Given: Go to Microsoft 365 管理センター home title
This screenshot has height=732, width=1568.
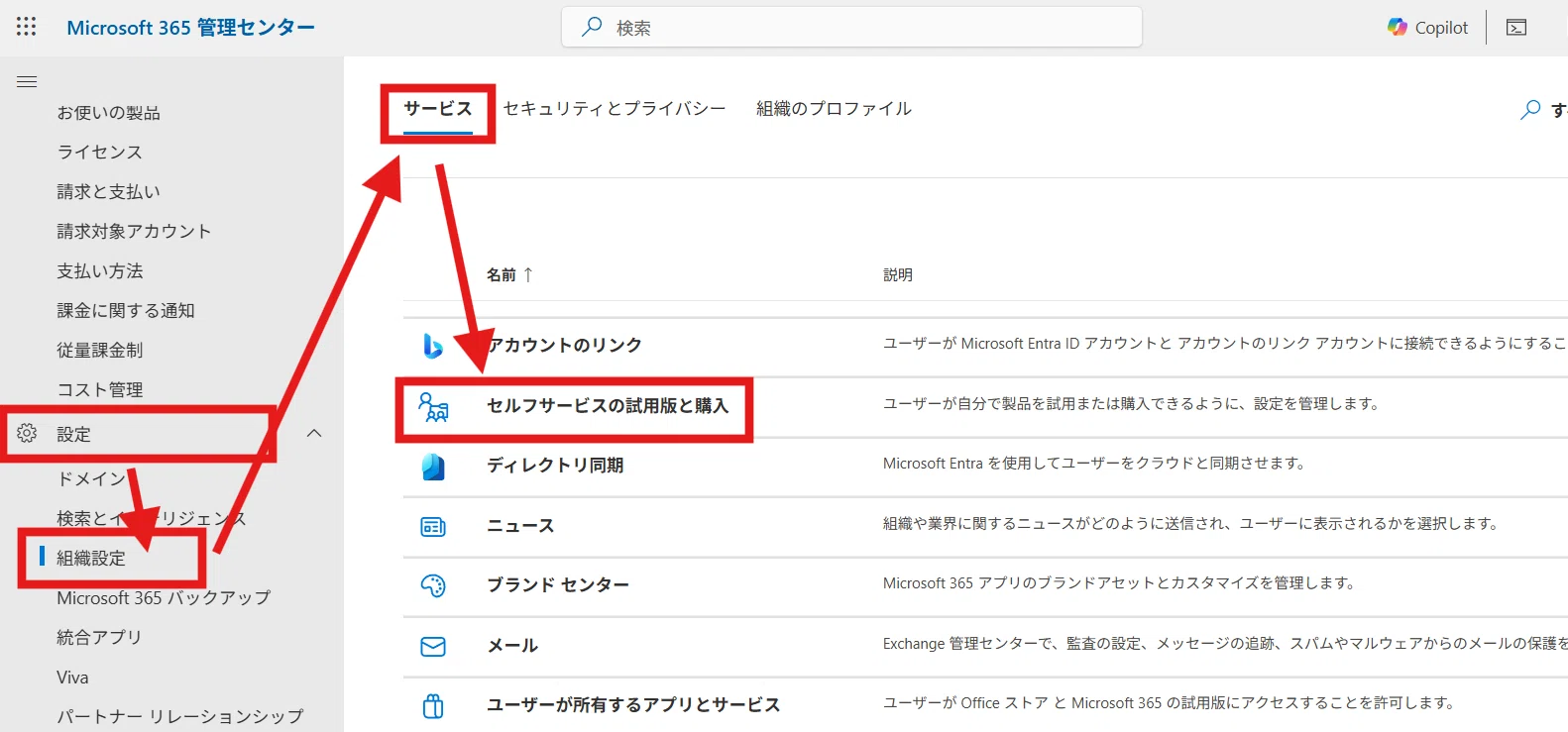Looking at the screenshot, I should pyautogui.click(x=190, y=28).
